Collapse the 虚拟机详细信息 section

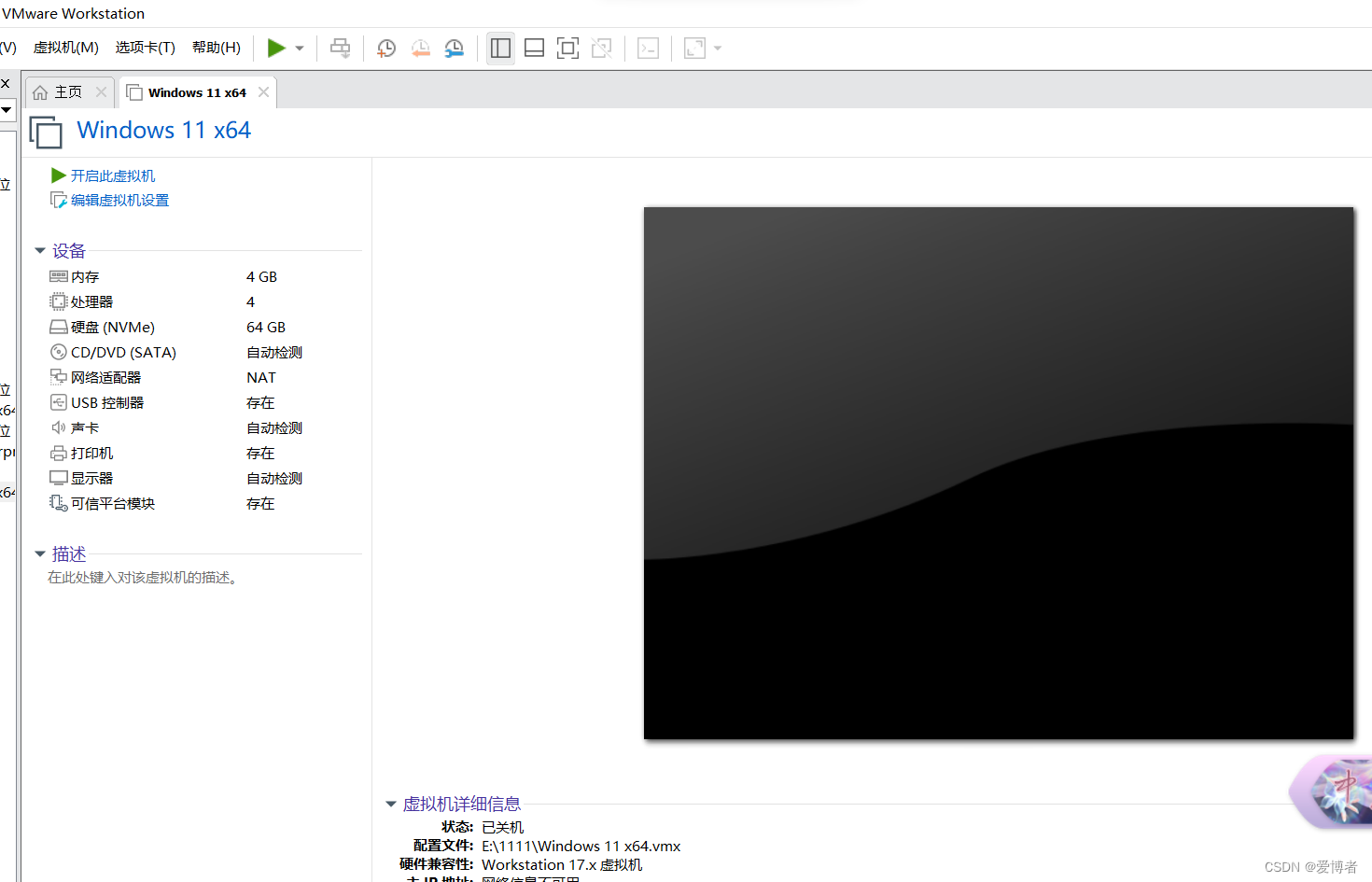(x=391, y=804)
